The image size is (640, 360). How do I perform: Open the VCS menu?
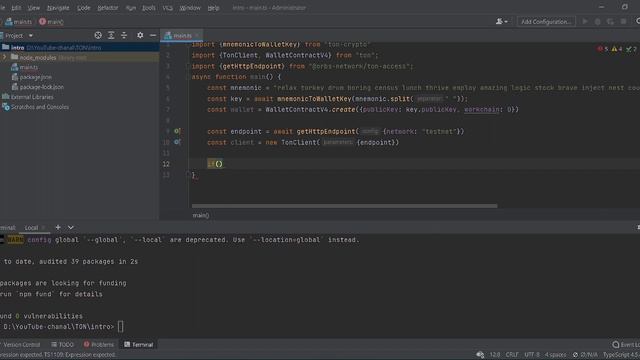(x=167, y=8)
